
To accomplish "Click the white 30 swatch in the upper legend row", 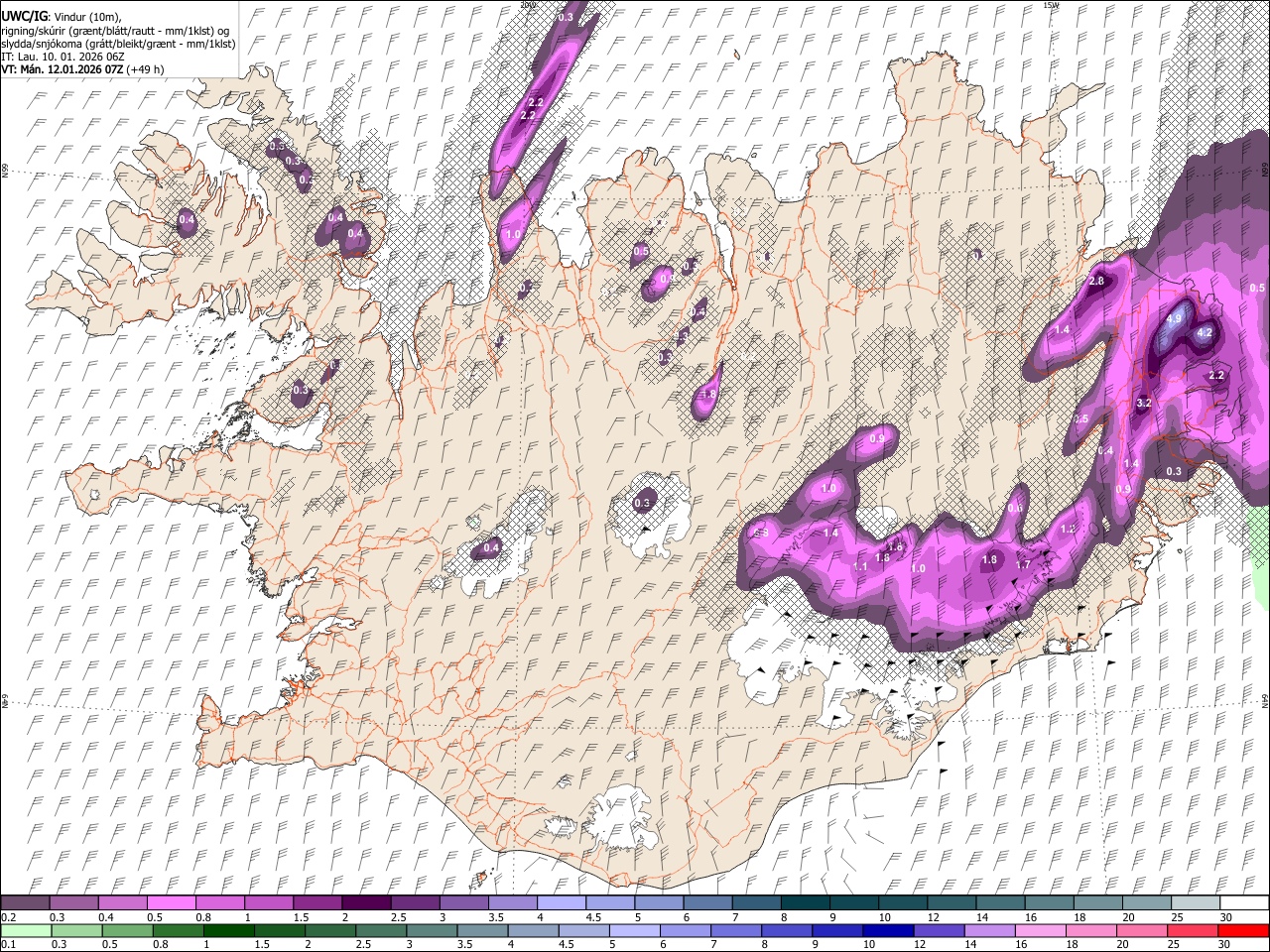I will (x=1243, y=902).
